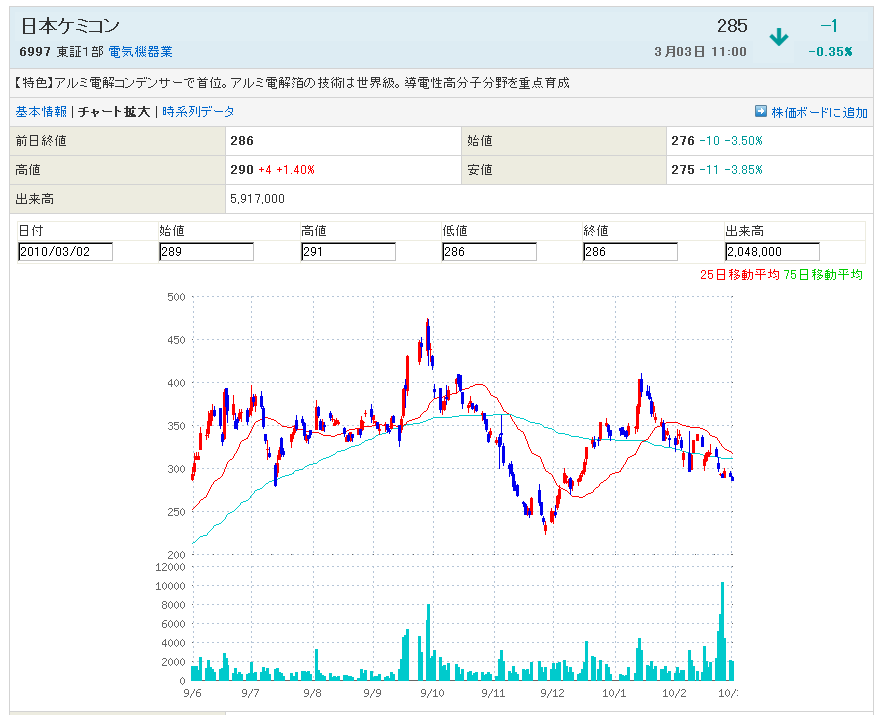Click the 出来高 value 5,917,000
Screen dimensions: 884x715
click(x=257, y=199)
